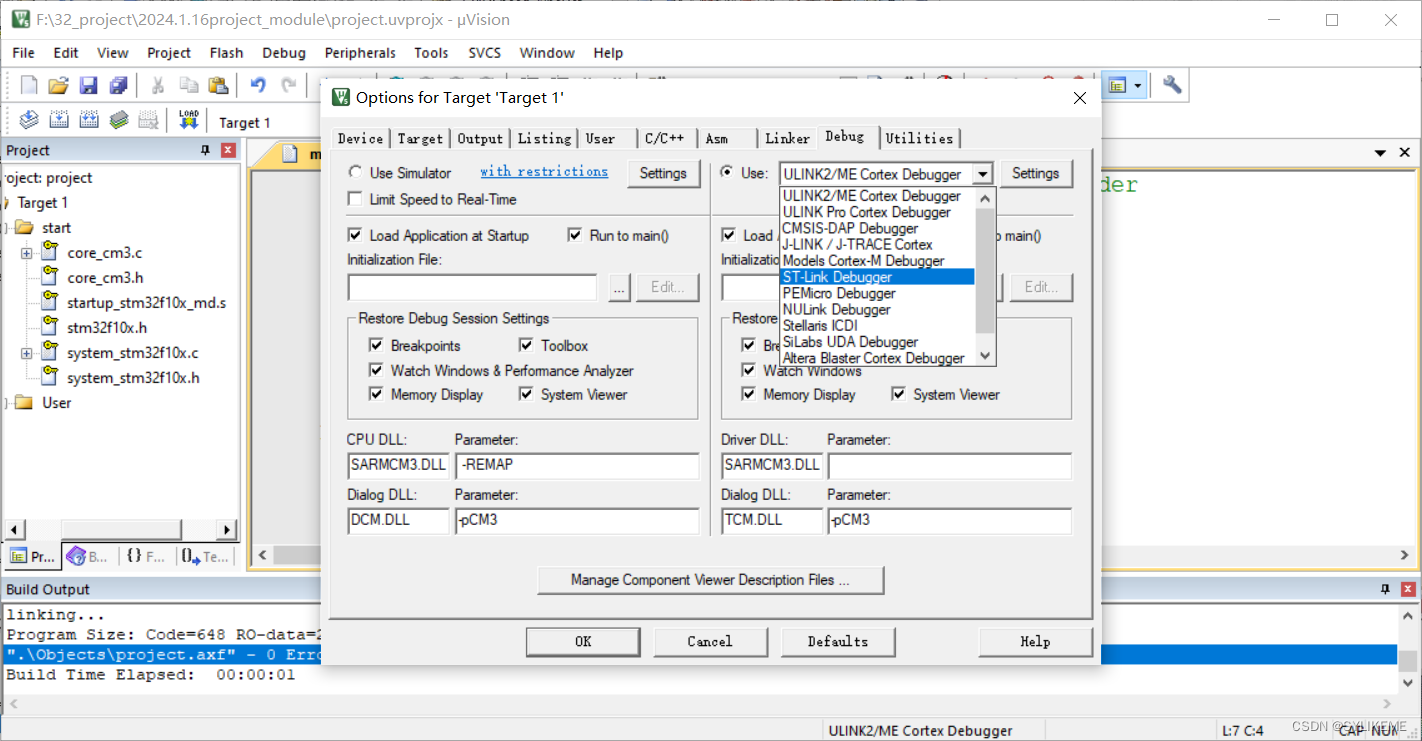
Task: Click the Cut scissors icon
Action: [x=158, y=86]
